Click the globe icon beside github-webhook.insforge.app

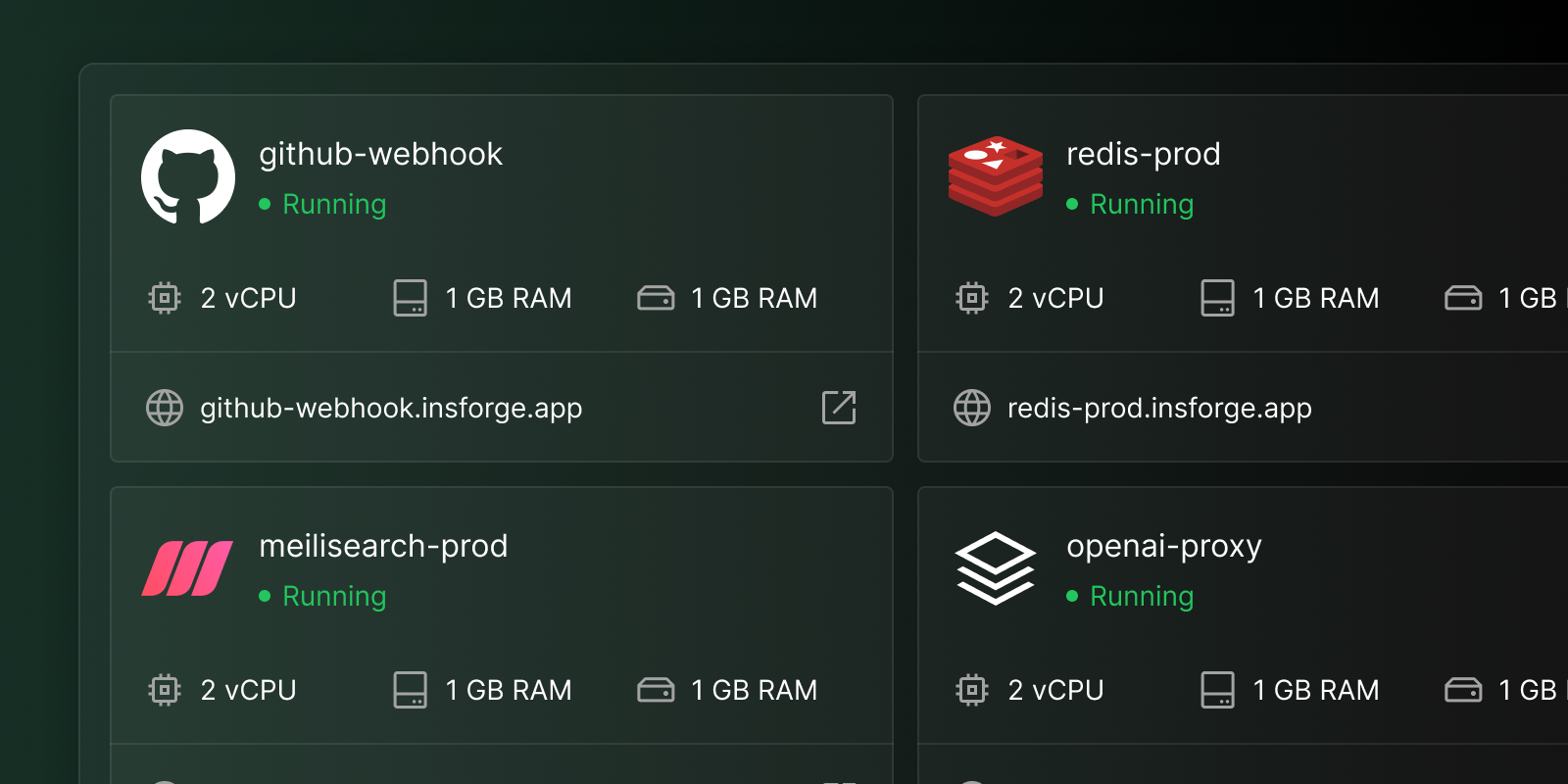(x=165, y=408)
